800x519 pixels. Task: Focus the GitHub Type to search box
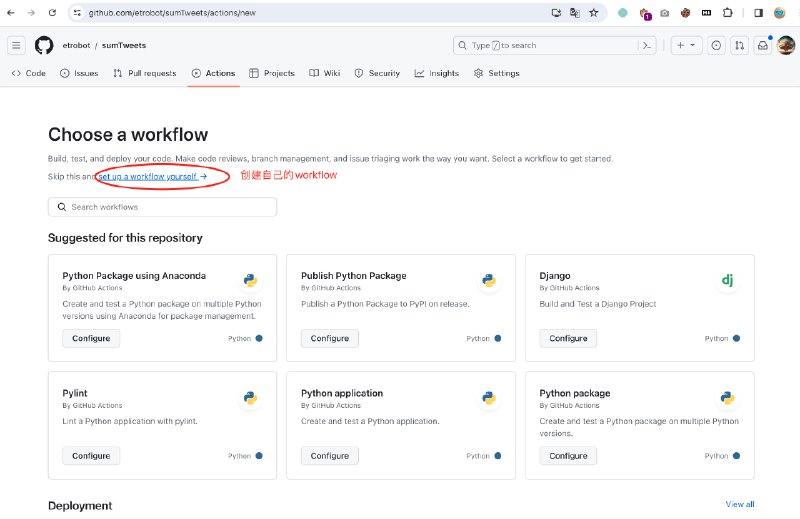click(x=555, y=45)
